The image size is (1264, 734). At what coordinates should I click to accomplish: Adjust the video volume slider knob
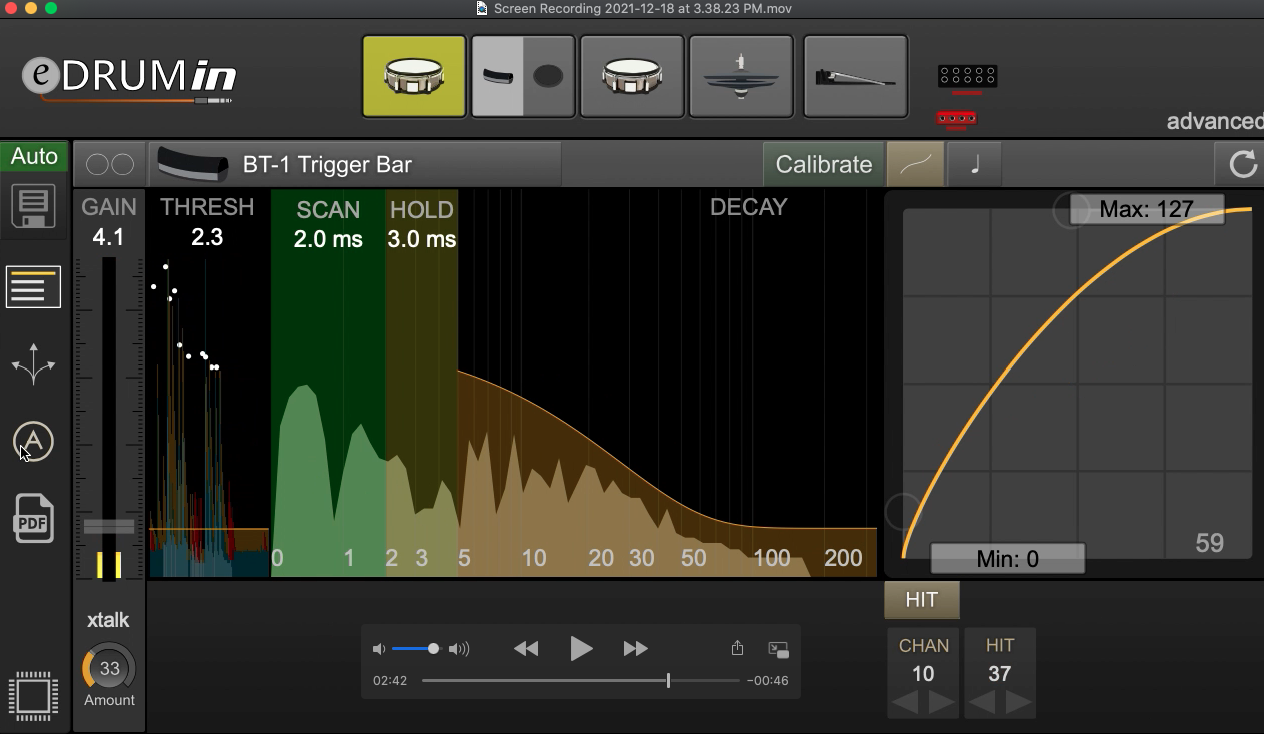point(433,649)
